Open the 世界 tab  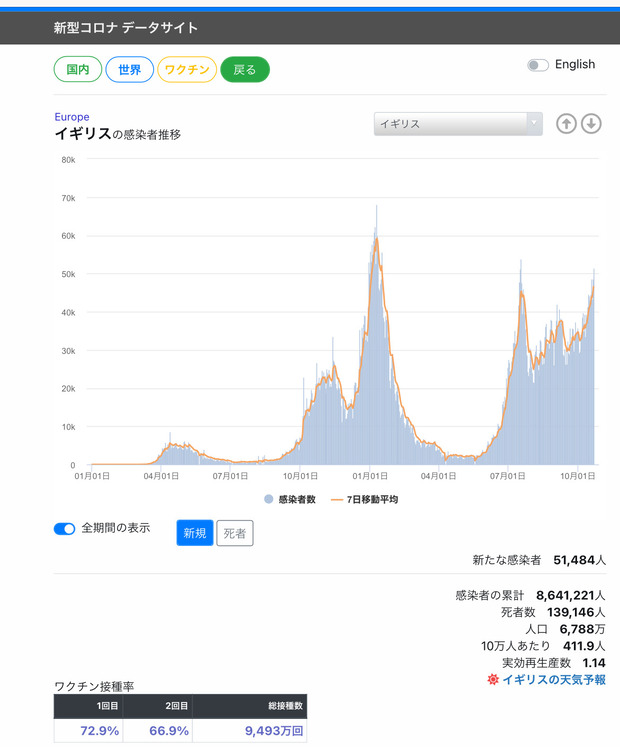coord(129,70)
